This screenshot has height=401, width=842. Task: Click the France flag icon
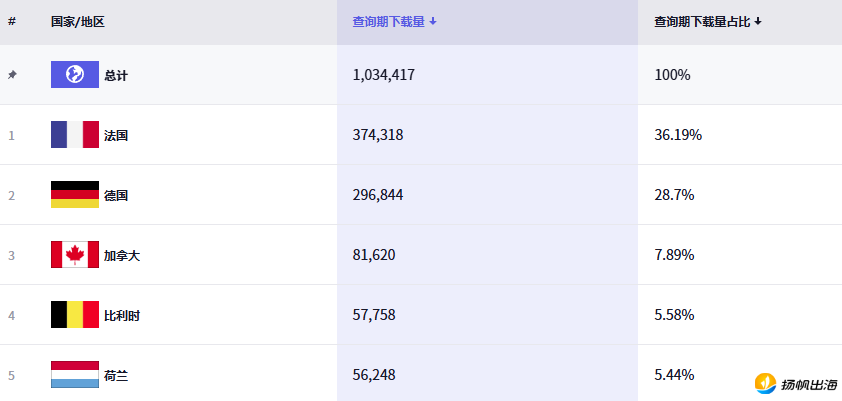click(75, 135)
